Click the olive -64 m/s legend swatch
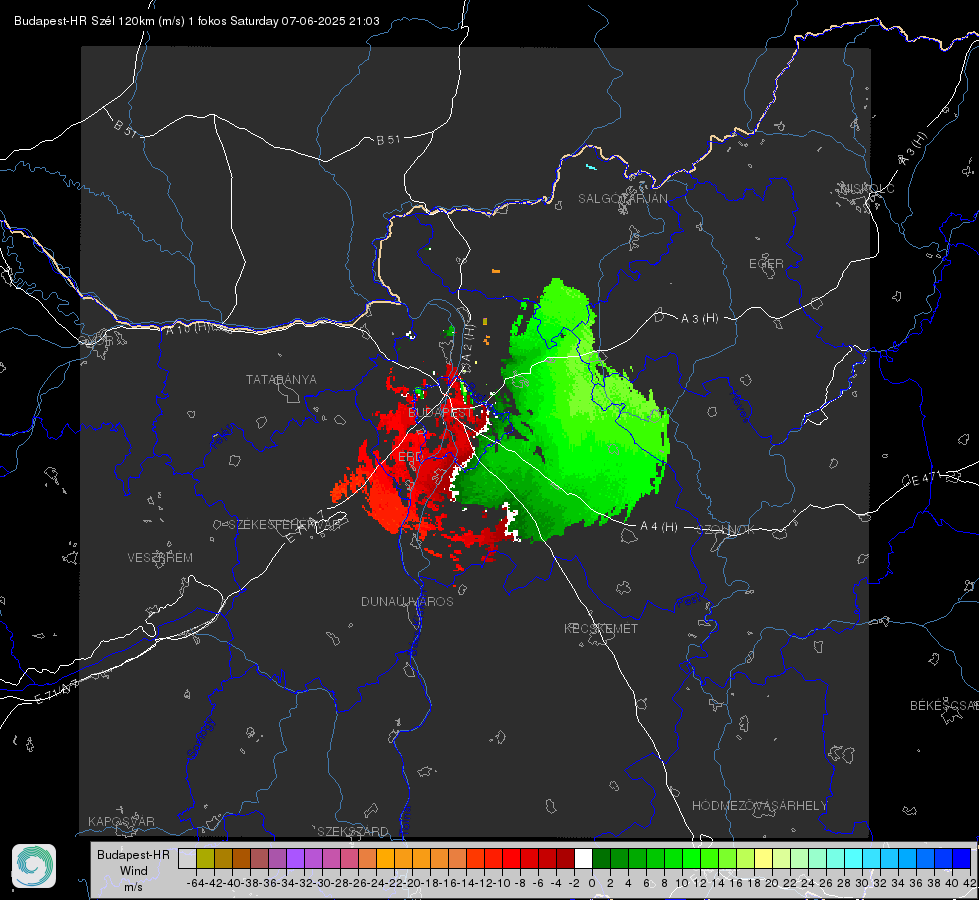979x900 pixels. pos(205,858)
